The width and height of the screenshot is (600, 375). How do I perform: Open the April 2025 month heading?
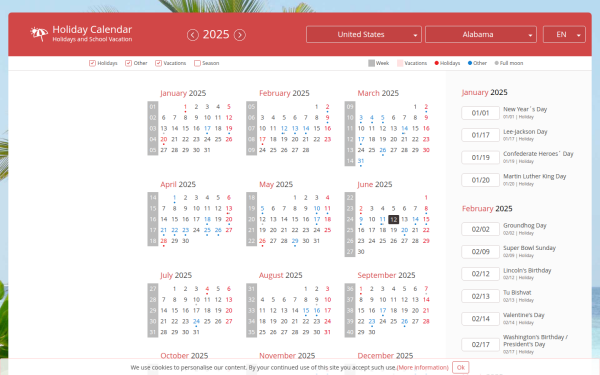click(x=178, y=184)
